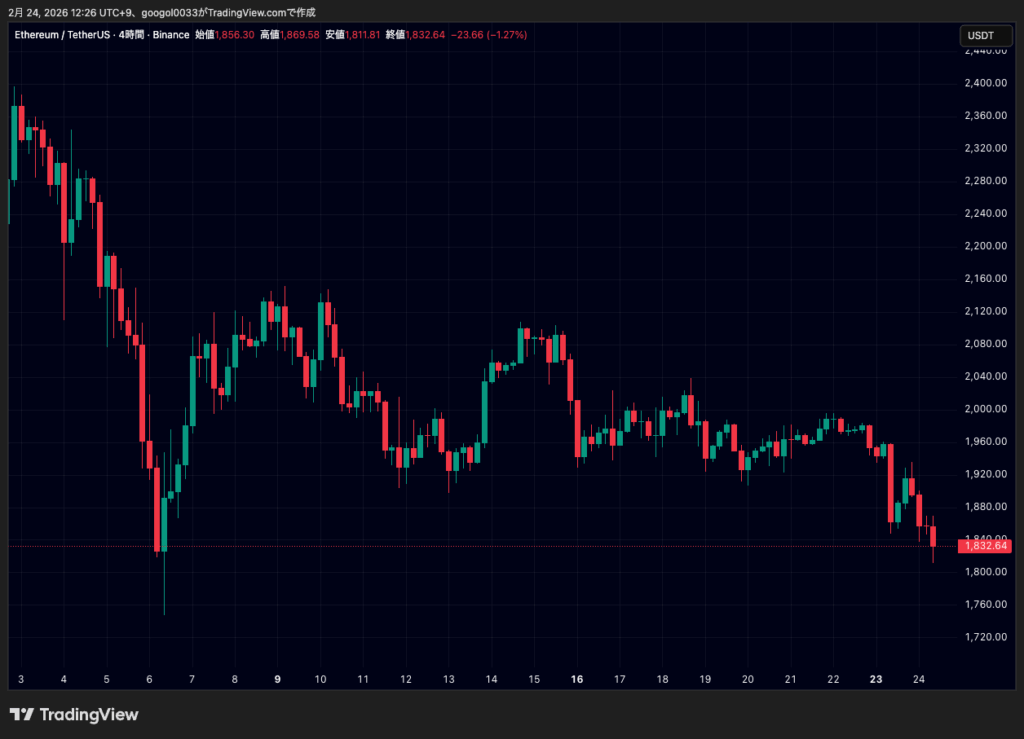The height and width of the screenshot is (739, 1024).
Task: Click the 24 date on time axis
Action: point(919,679)
